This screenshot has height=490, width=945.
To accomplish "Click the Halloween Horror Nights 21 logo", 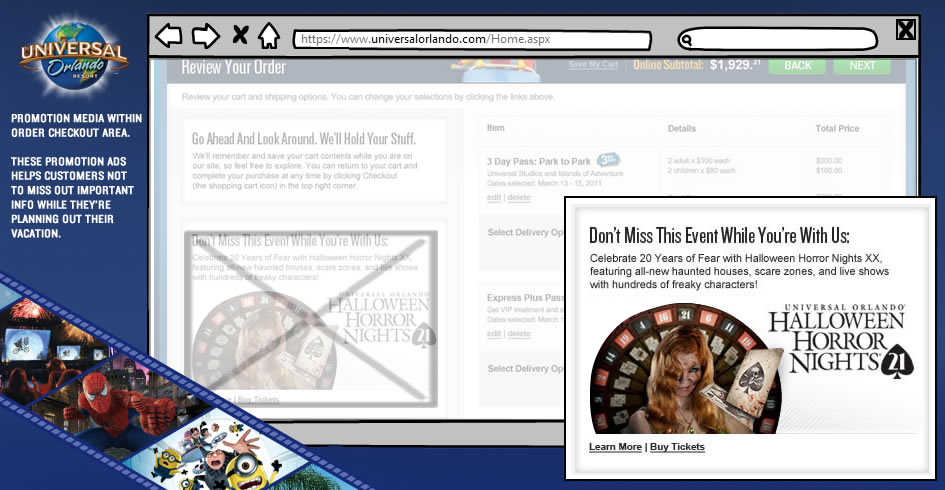I will (x=841, y=340).
